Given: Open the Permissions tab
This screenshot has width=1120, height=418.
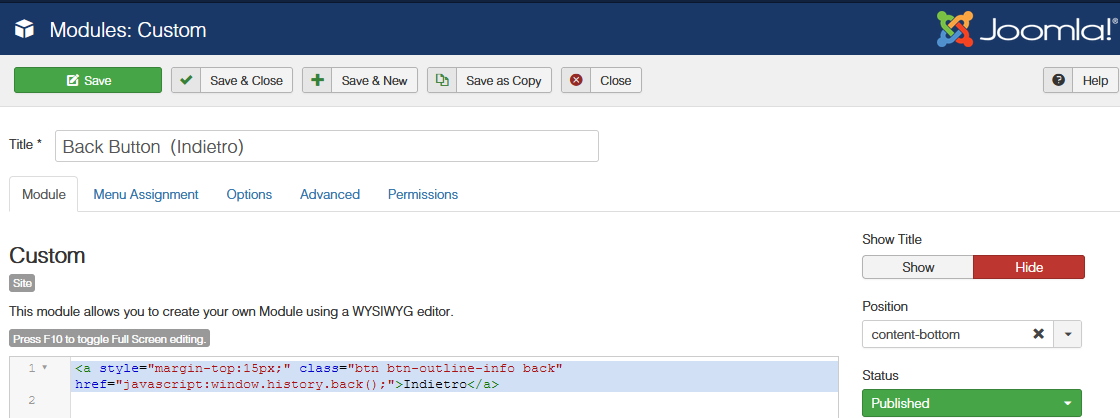Looking at the screenshot, I should (423, 195).
